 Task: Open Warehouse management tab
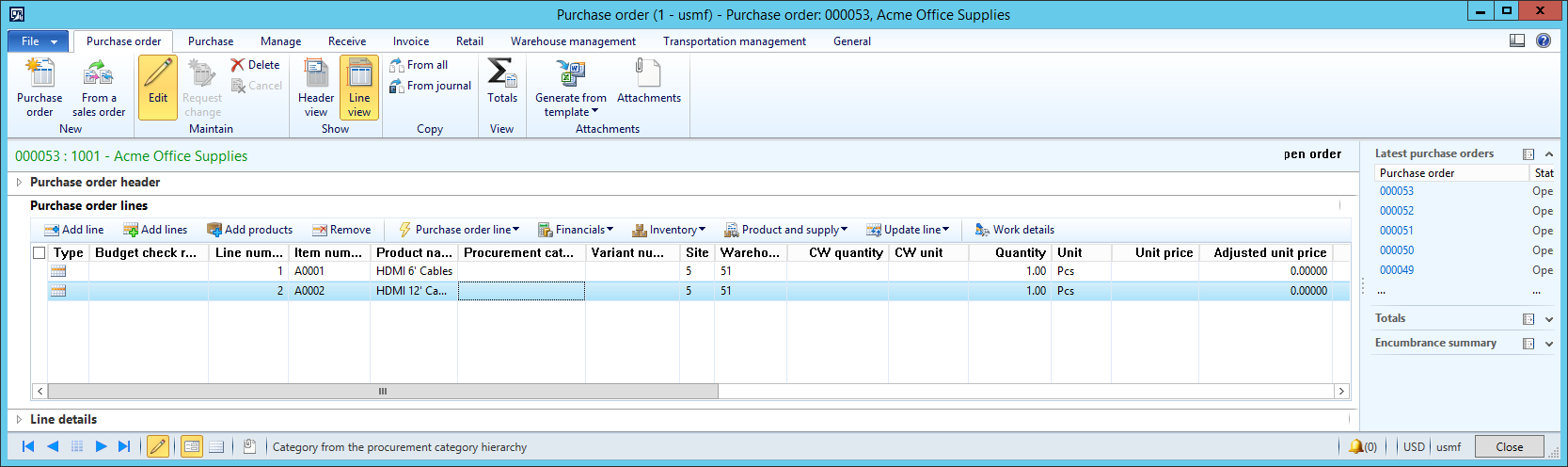(x=573, y=41)
